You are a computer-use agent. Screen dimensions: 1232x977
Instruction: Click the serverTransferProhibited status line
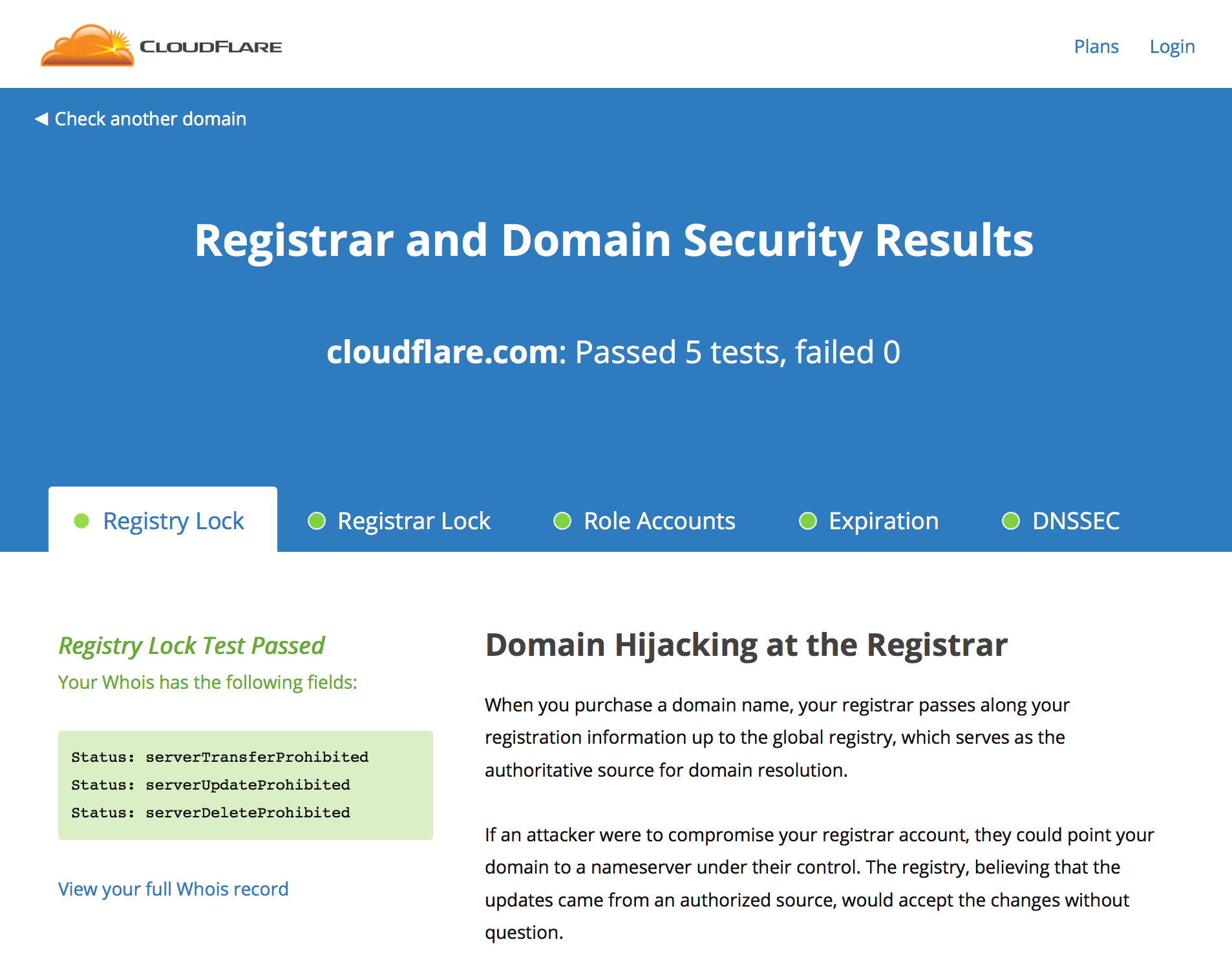(220, 757)
